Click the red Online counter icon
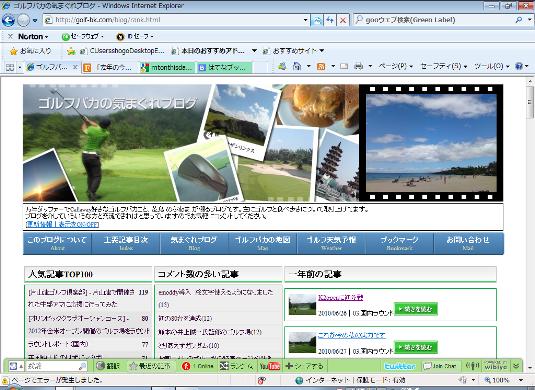 (x=186, y=366)
